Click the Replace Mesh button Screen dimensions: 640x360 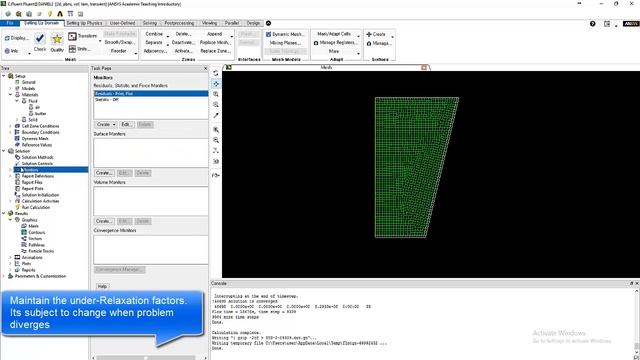point(215,42)
